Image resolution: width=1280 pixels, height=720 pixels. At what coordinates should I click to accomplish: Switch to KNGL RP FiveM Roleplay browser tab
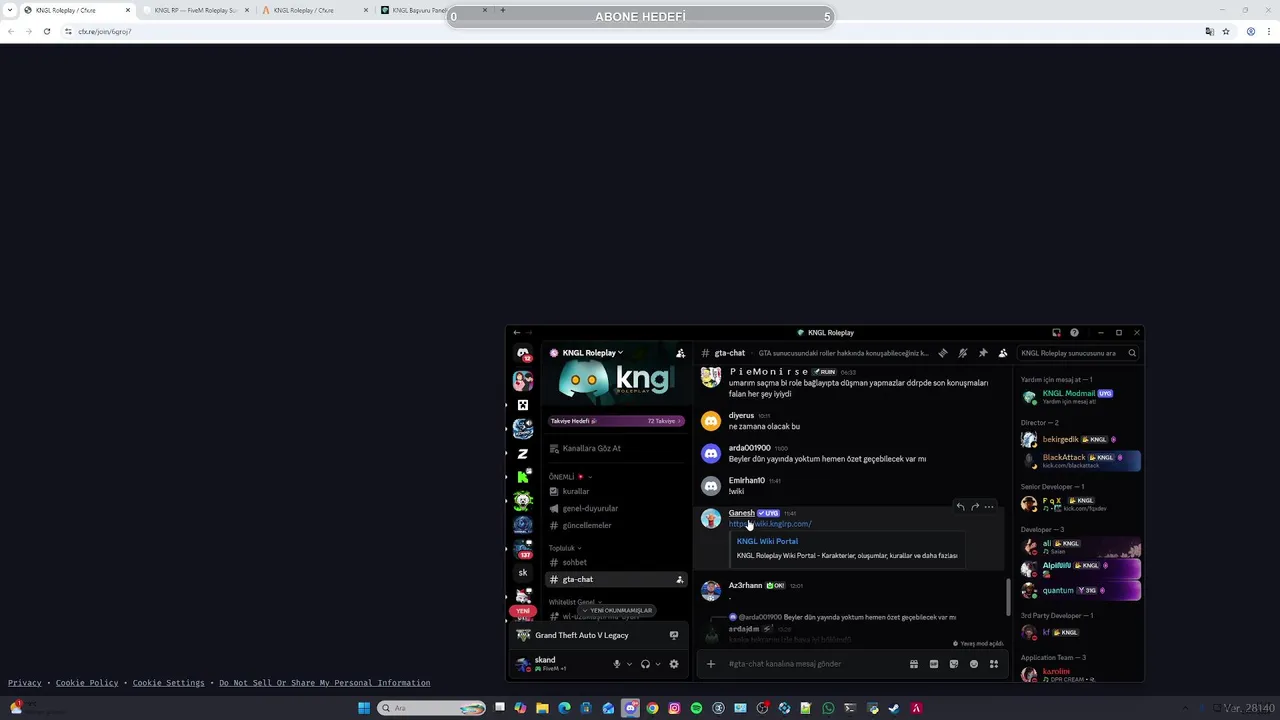click(x=196, y=10)
